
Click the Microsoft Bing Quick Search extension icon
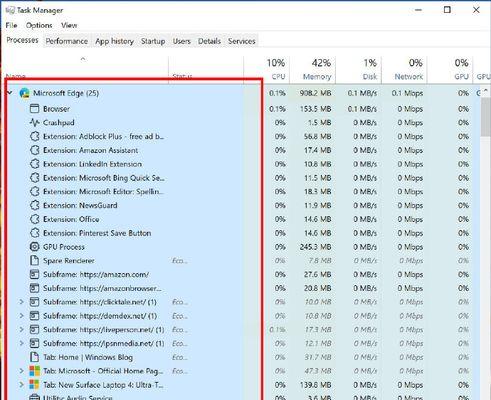pyautogui.click(x=35, y=178)
